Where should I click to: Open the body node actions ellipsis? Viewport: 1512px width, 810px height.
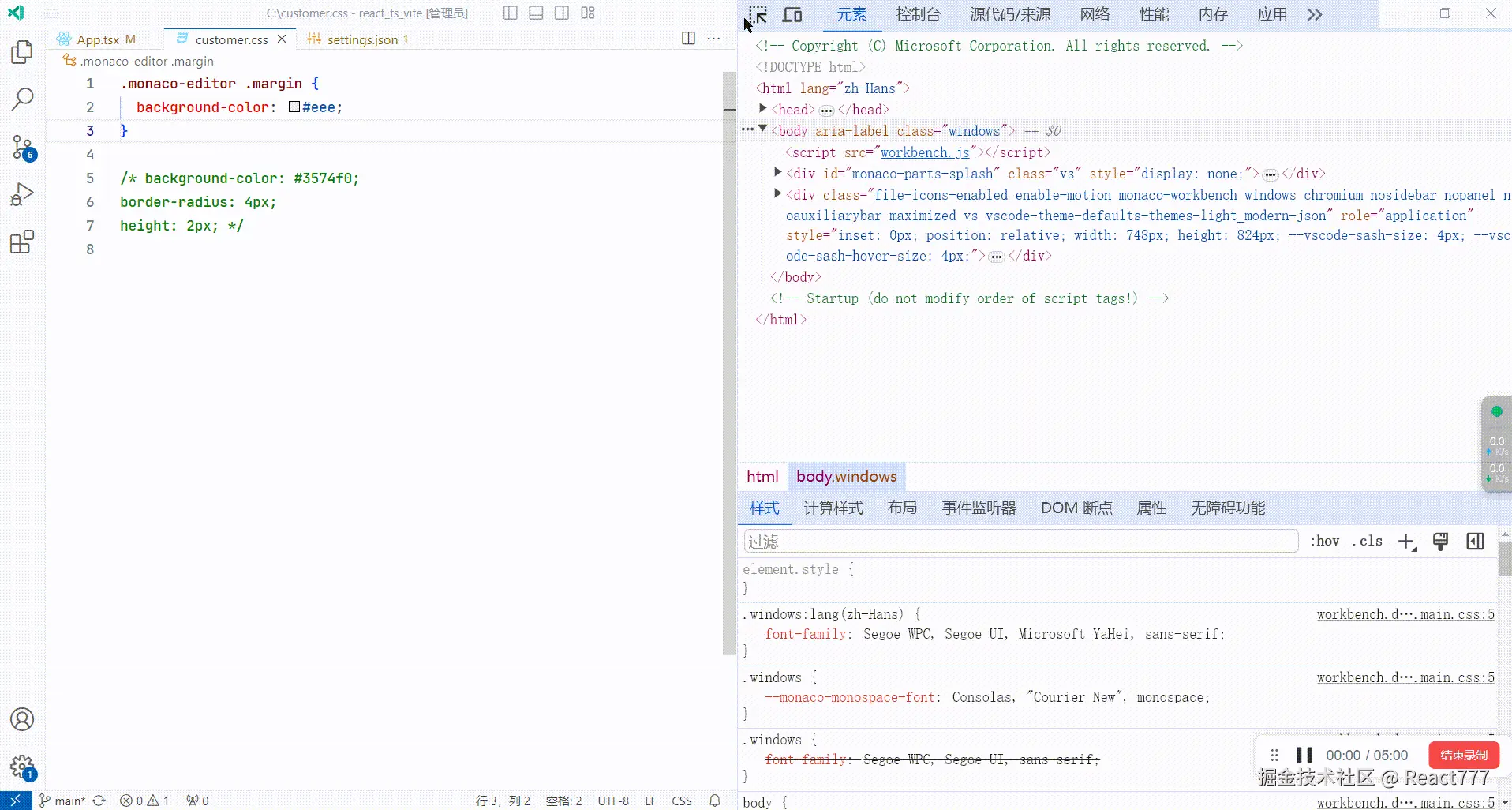tap(747, 129)
